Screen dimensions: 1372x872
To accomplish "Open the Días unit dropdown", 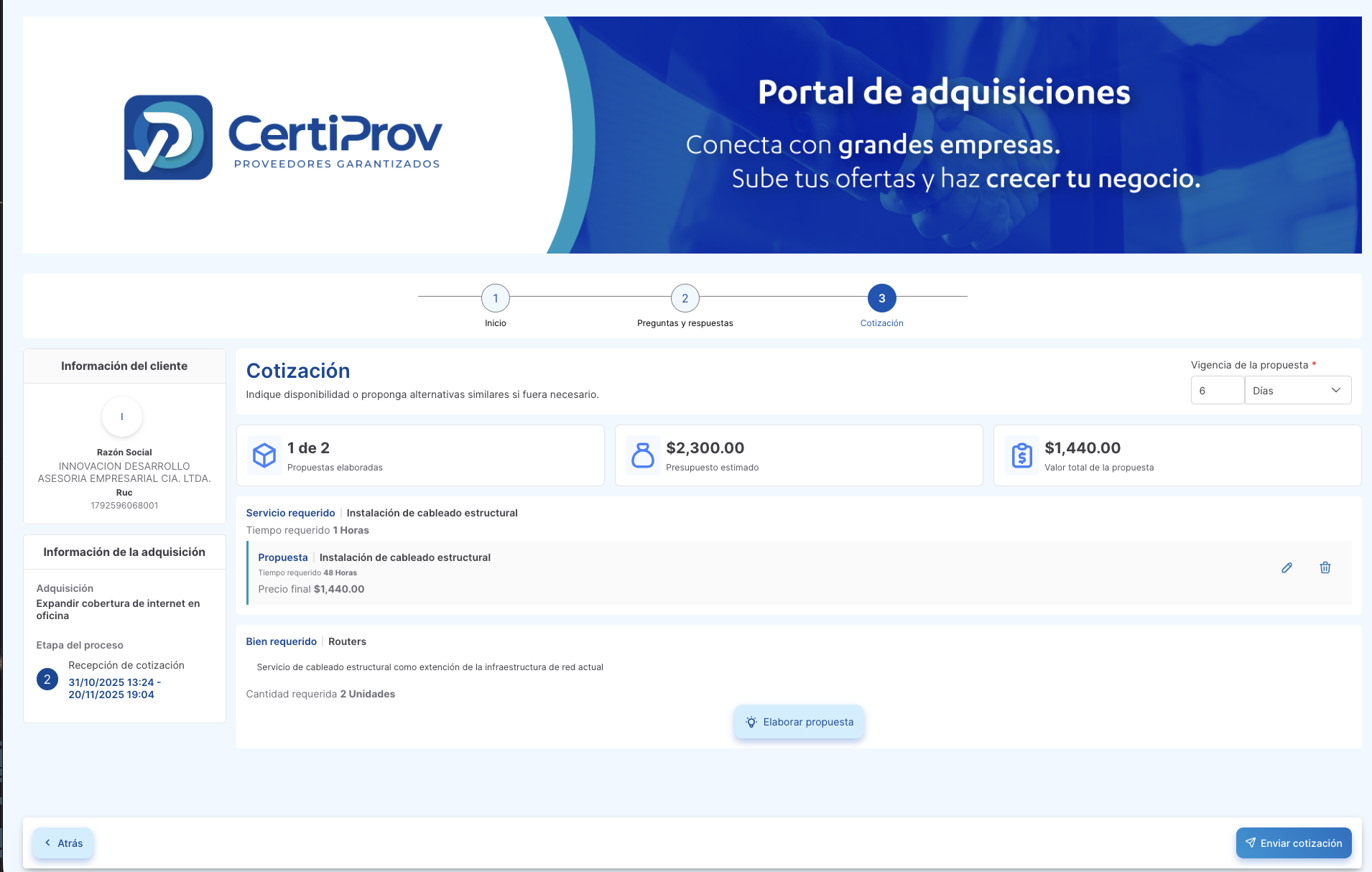I will click(1297, 390).
